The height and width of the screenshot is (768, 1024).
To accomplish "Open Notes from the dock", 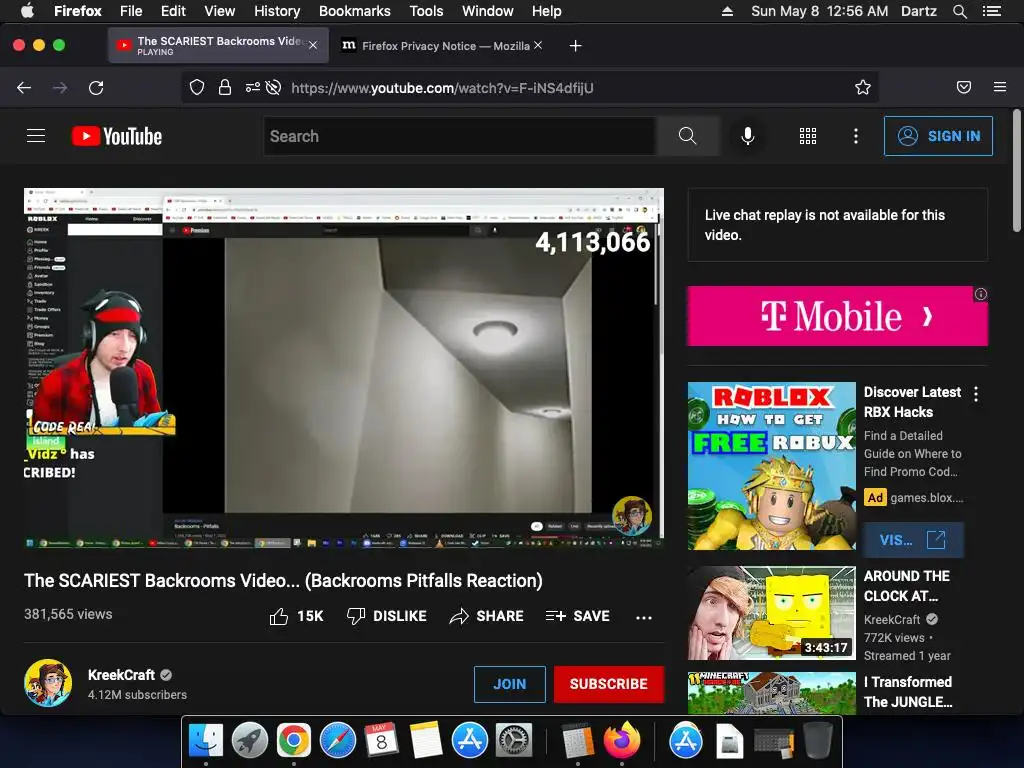I will point(426,741).
